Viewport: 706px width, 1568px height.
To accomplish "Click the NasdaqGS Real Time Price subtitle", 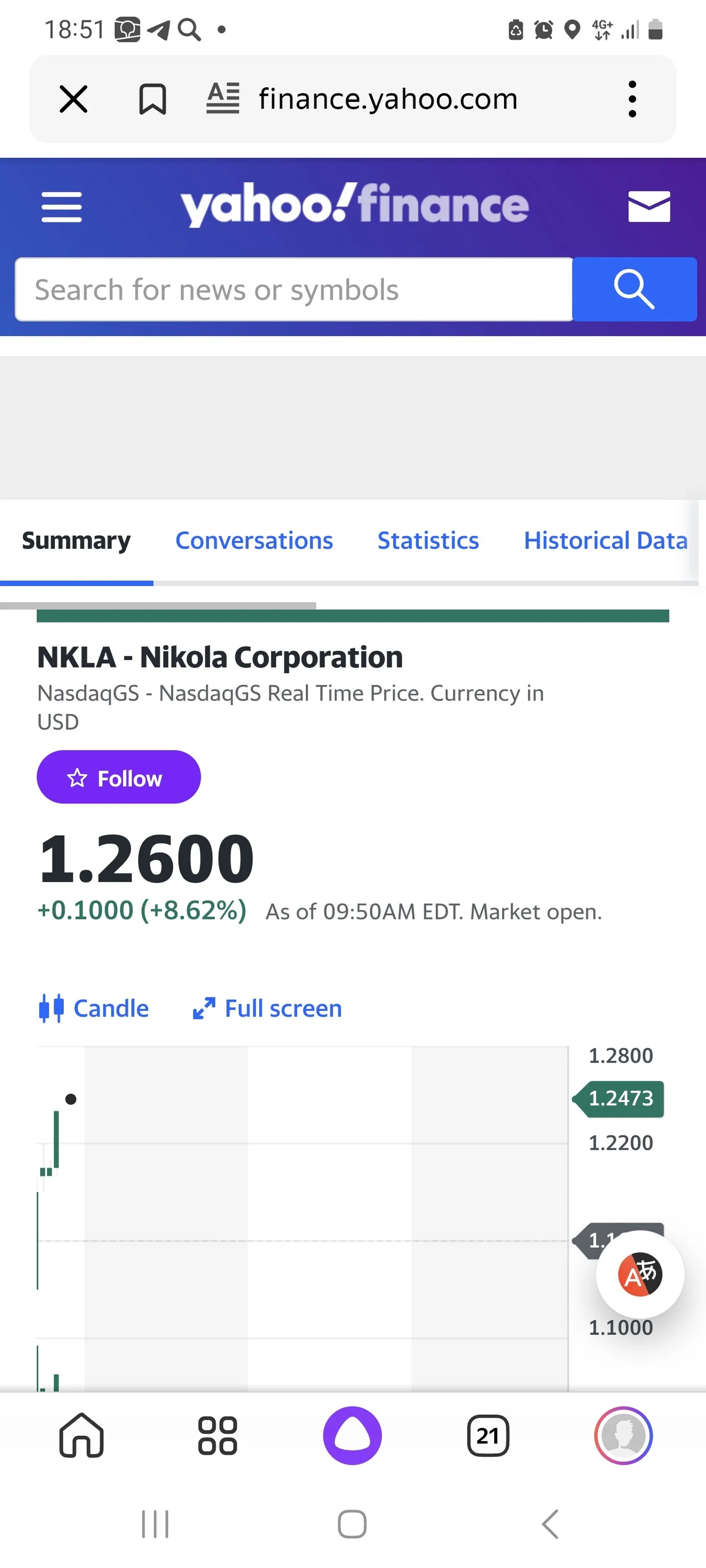I will pyautogui.click(x=291, y=707).
